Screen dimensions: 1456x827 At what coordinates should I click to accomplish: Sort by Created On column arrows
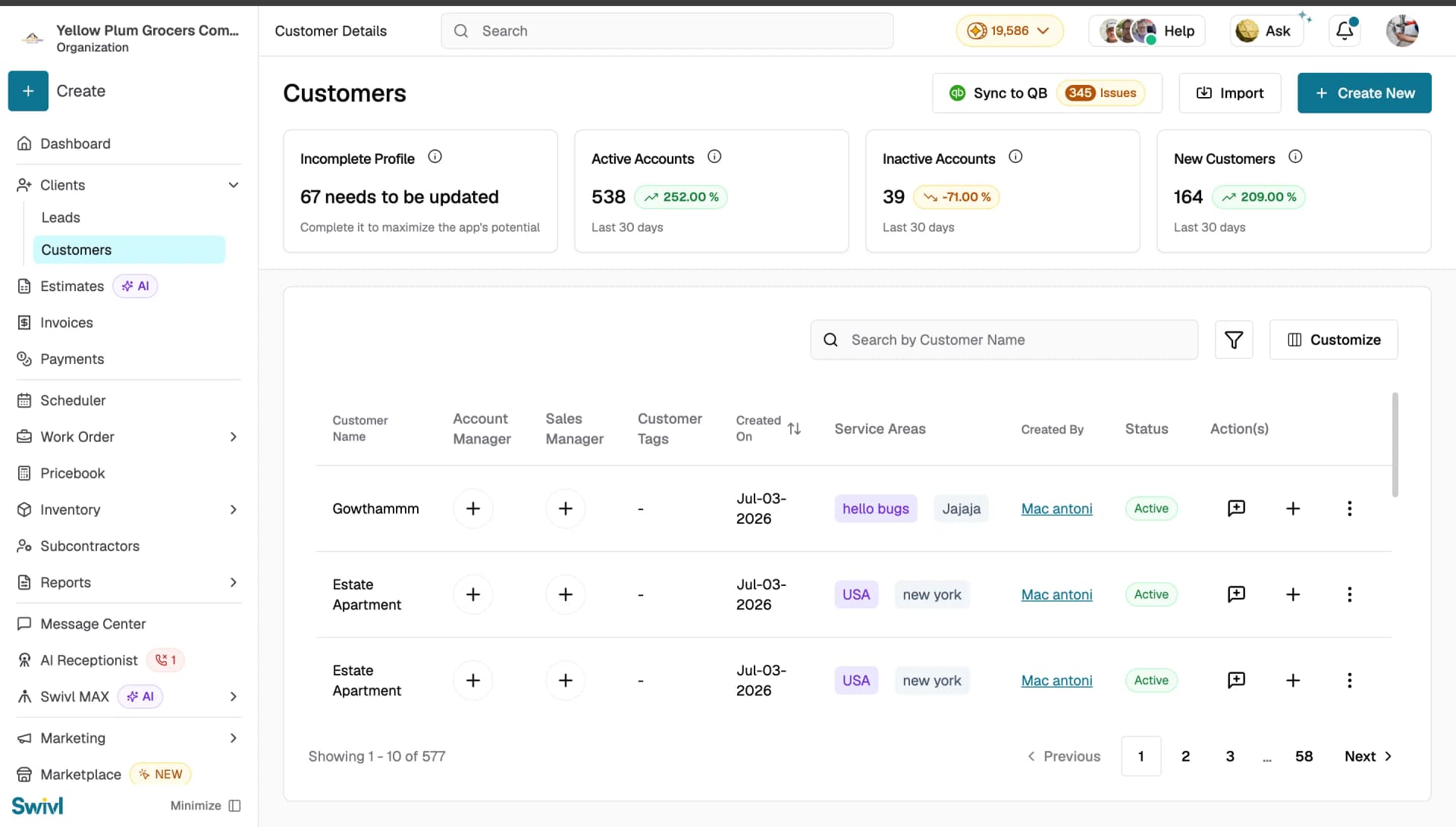pos(794,428)
